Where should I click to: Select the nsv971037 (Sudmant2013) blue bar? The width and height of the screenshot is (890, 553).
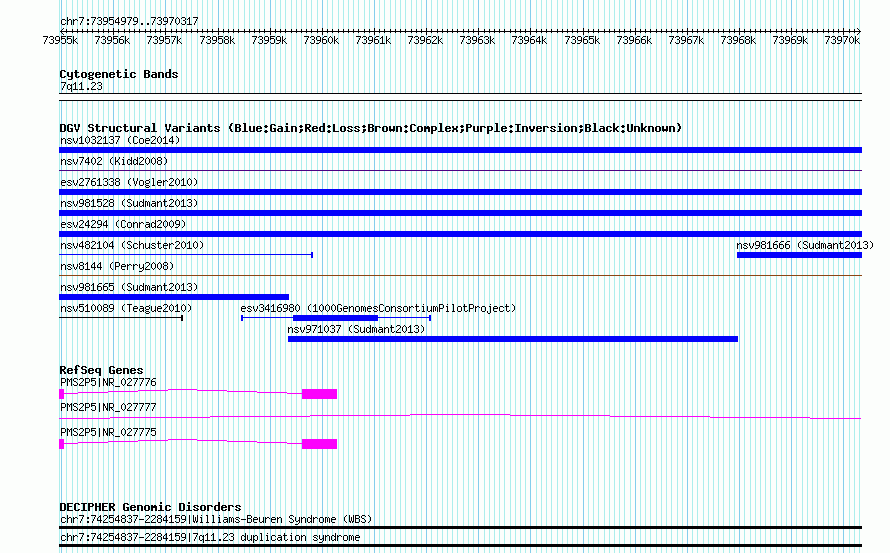click(513, 339)
